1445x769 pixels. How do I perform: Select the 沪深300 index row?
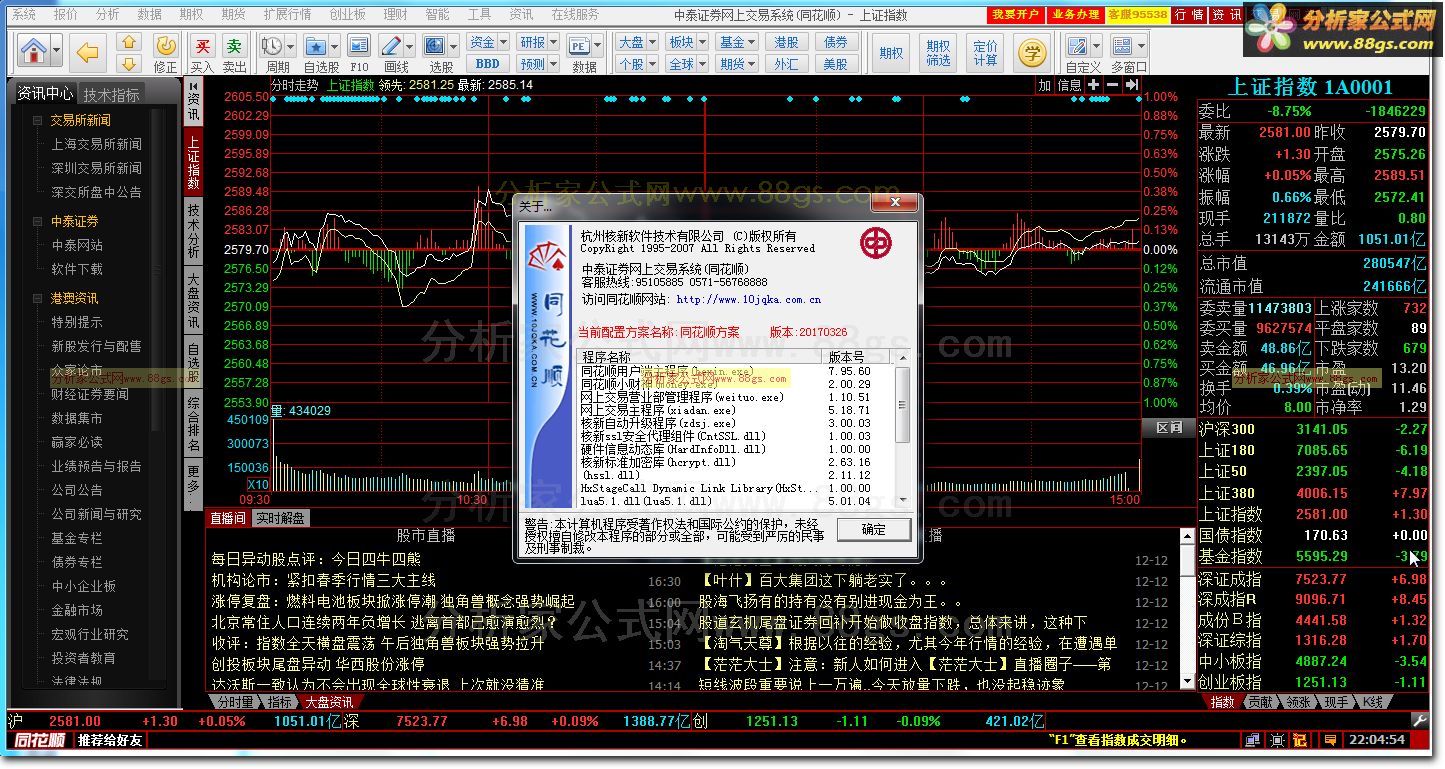point(1314,429)
